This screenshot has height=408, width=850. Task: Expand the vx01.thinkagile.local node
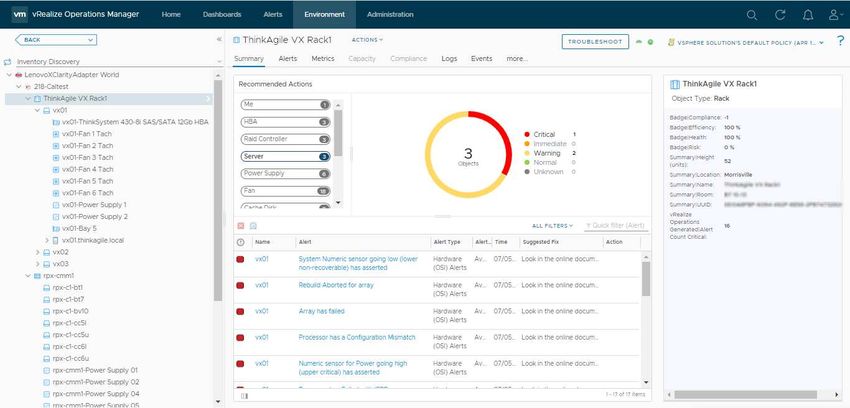[47, 241]
